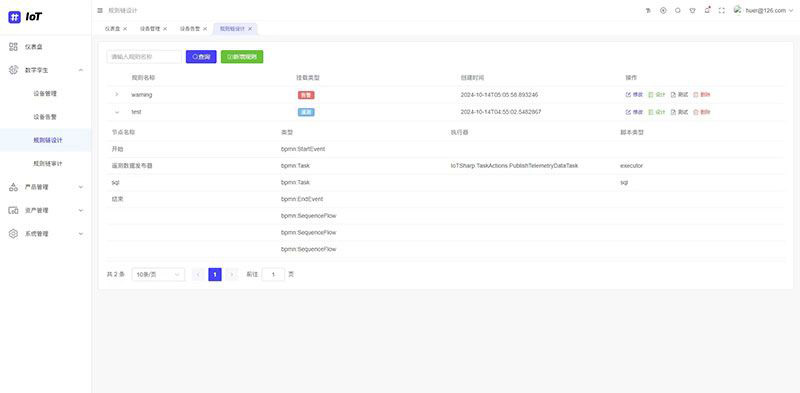Click the user avatar image
Screen dimensions: 800x393
click(737, 9)
